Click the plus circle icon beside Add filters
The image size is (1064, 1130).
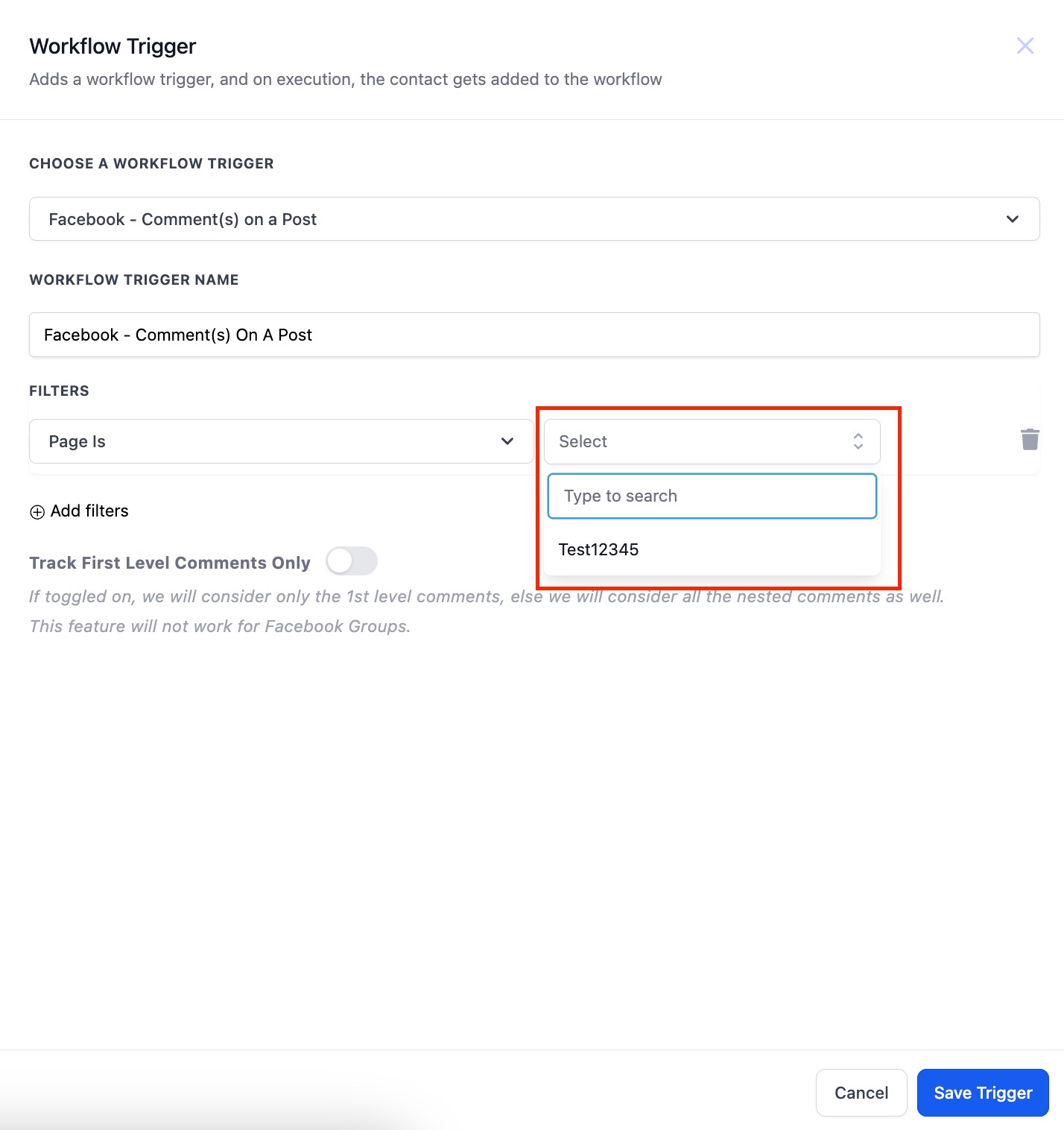click(x=37, y=511)
